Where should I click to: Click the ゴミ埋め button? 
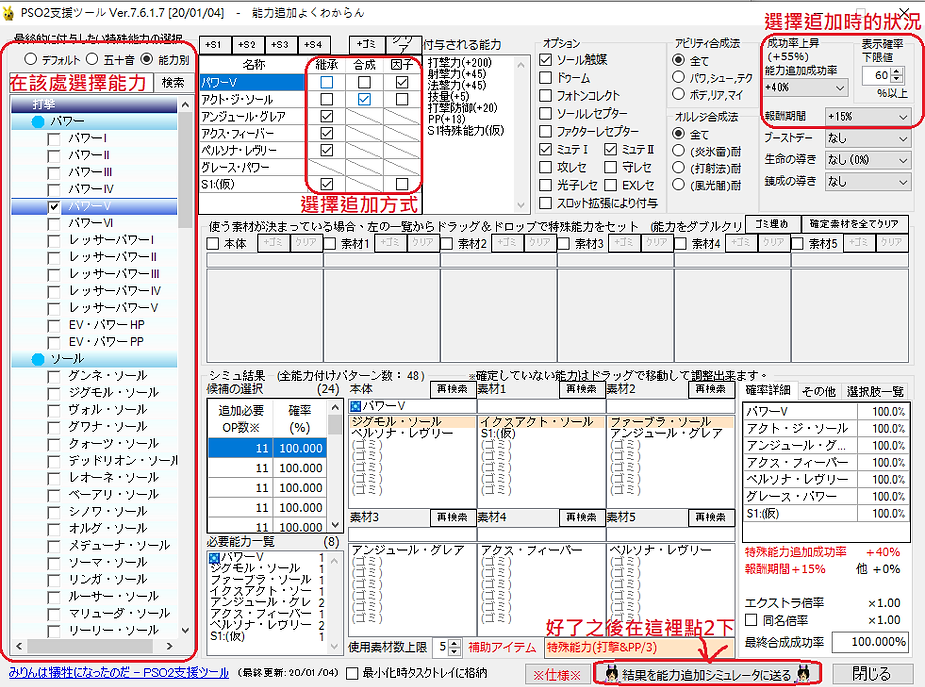(x=772, y=224)
